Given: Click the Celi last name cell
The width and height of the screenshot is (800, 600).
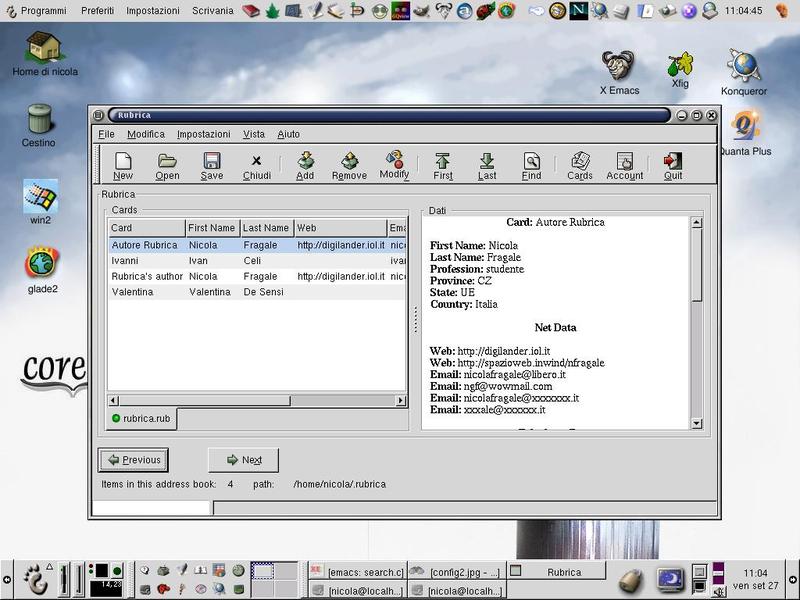Looking at the screenshot, I should pos(252,261).
